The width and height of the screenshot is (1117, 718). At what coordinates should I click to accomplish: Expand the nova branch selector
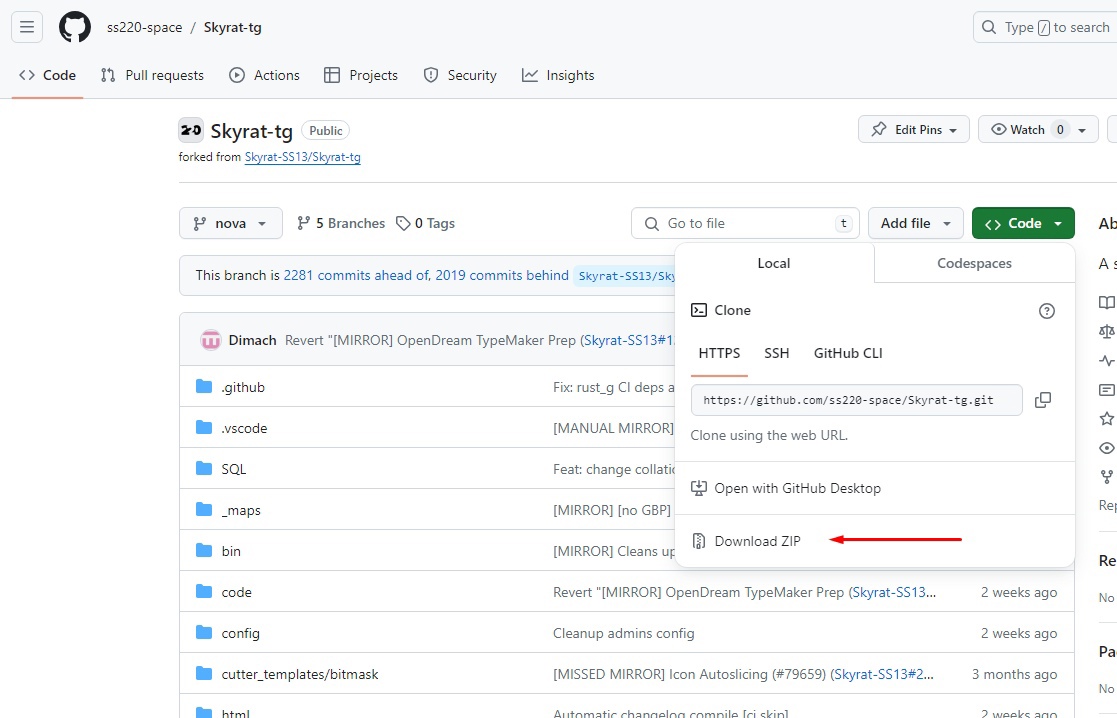pyautogui.click(x=231, y=223)
